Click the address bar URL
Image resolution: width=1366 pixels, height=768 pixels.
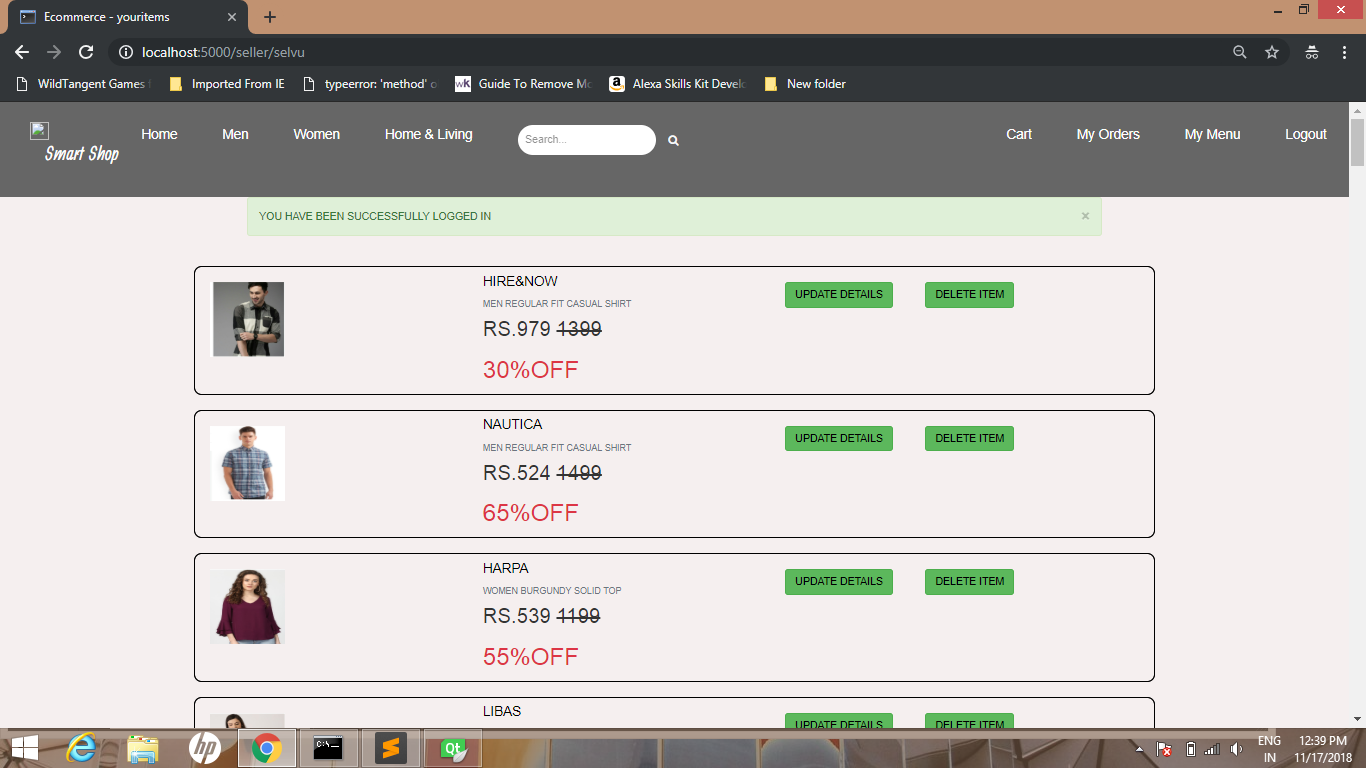tap(223, 52)
